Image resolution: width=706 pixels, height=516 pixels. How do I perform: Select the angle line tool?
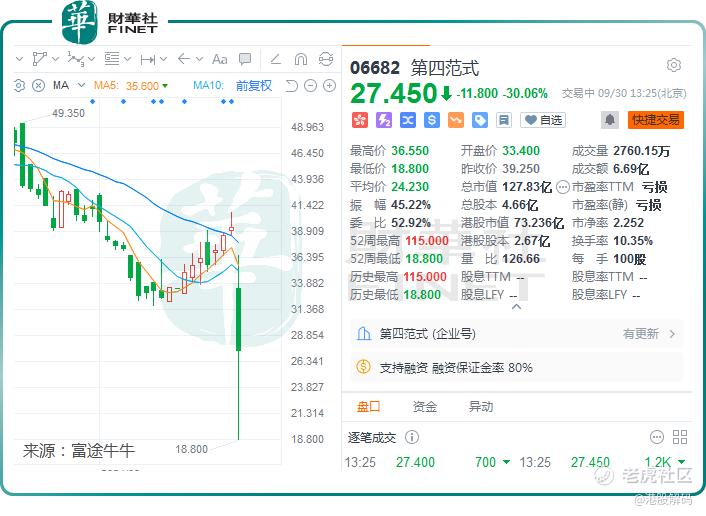[x=276, y=59]
